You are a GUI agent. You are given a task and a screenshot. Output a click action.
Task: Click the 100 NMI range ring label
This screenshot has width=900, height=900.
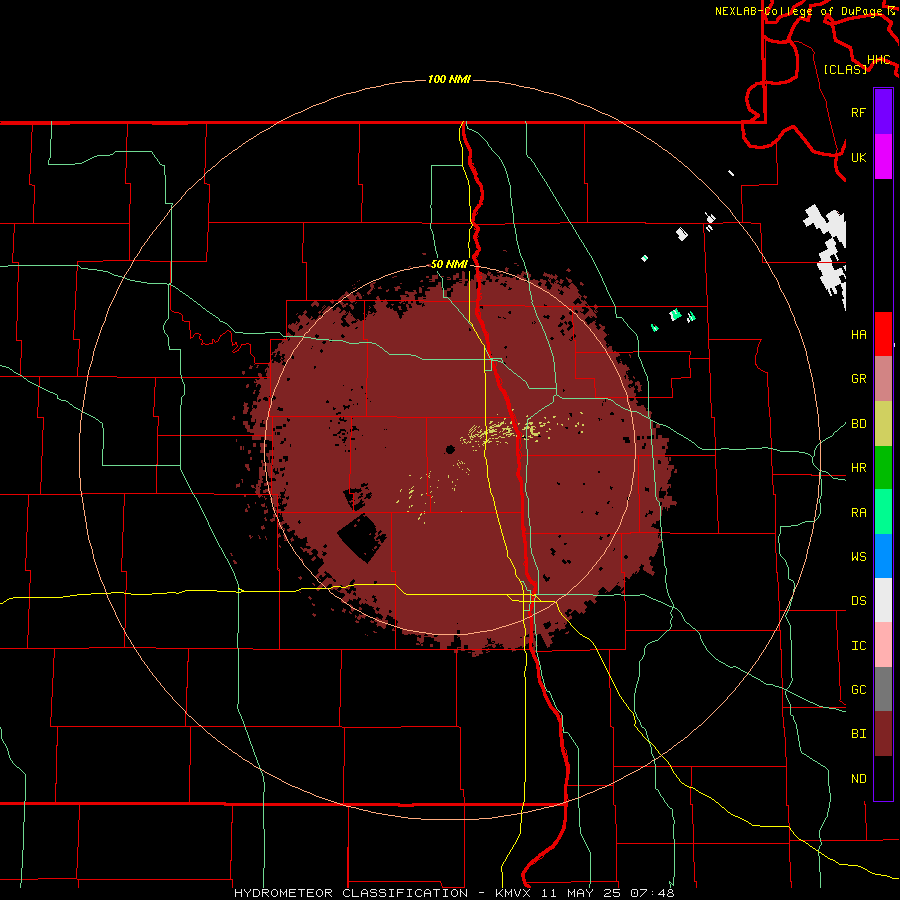tap(449, 79)
